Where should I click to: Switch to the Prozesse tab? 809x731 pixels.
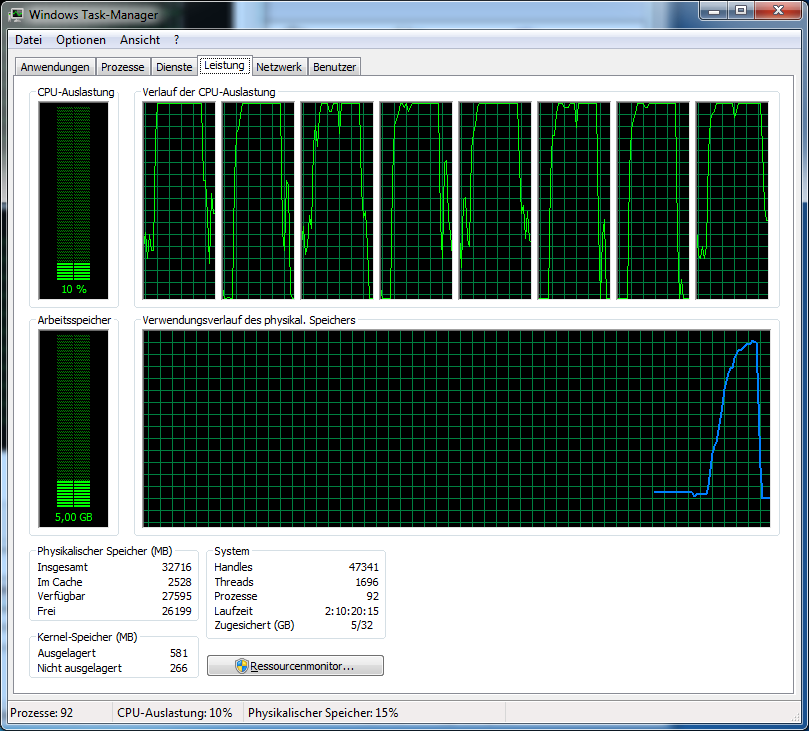point(123,67)
